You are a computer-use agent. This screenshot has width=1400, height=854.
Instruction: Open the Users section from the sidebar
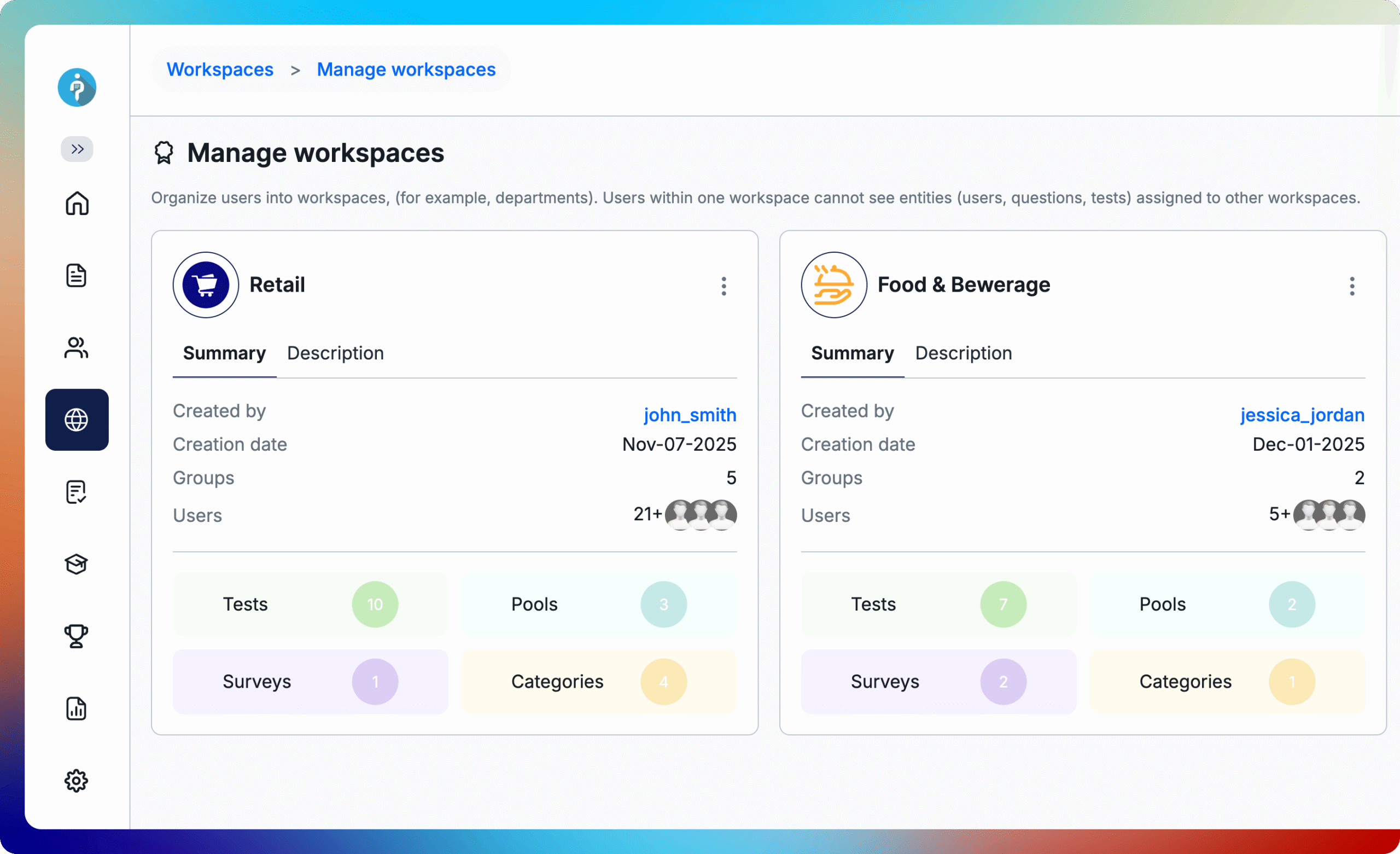pos(77,348)
